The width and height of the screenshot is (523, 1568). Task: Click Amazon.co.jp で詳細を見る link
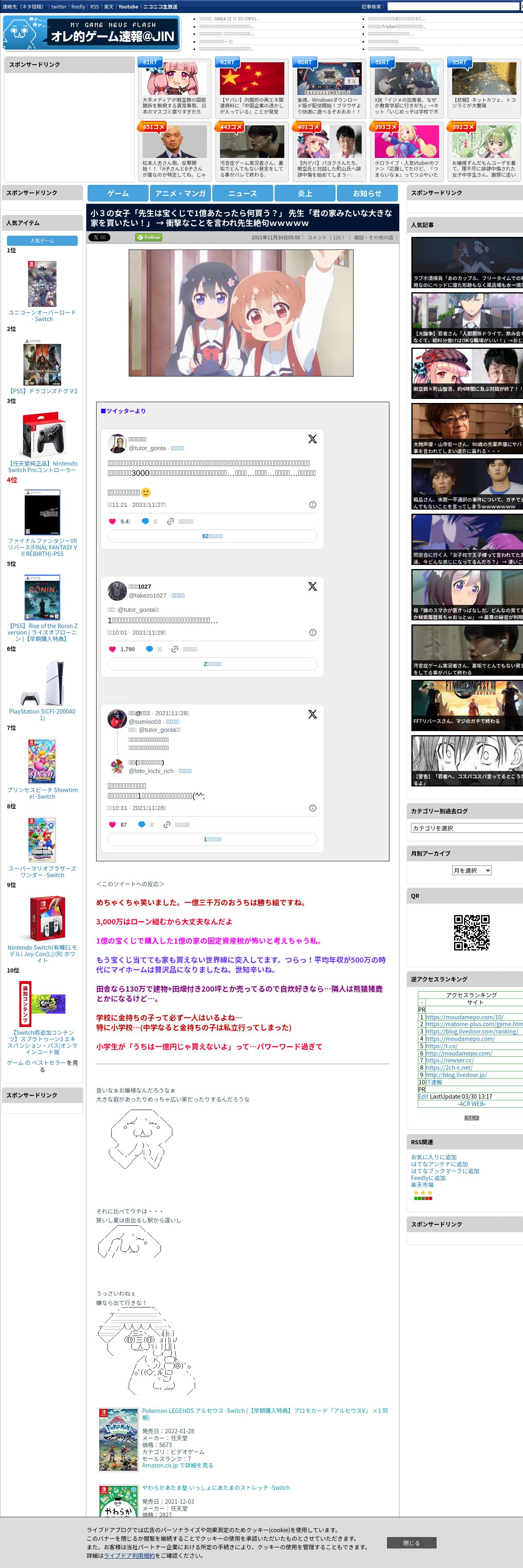[x=178, y=1465]
